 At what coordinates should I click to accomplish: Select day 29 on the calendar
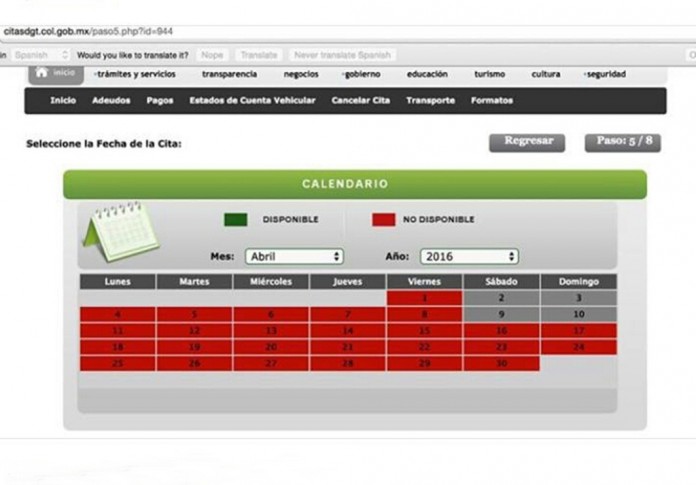[424, 363]
